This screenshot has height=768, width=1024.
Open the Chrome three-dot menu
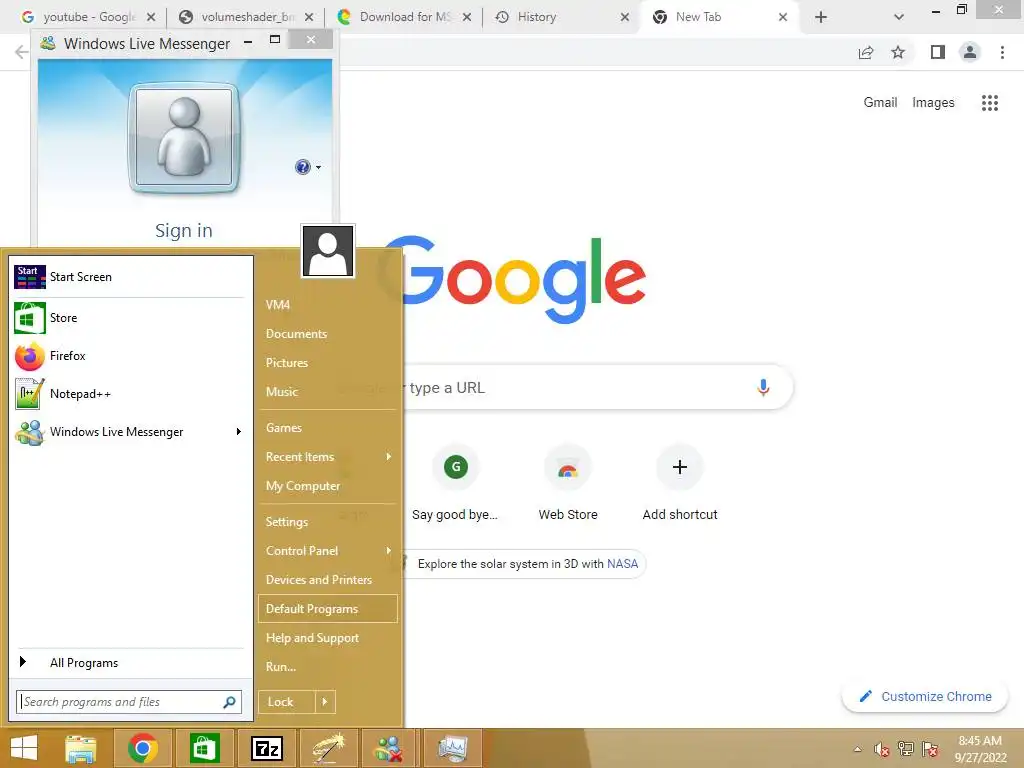(x=1002, y=52)
